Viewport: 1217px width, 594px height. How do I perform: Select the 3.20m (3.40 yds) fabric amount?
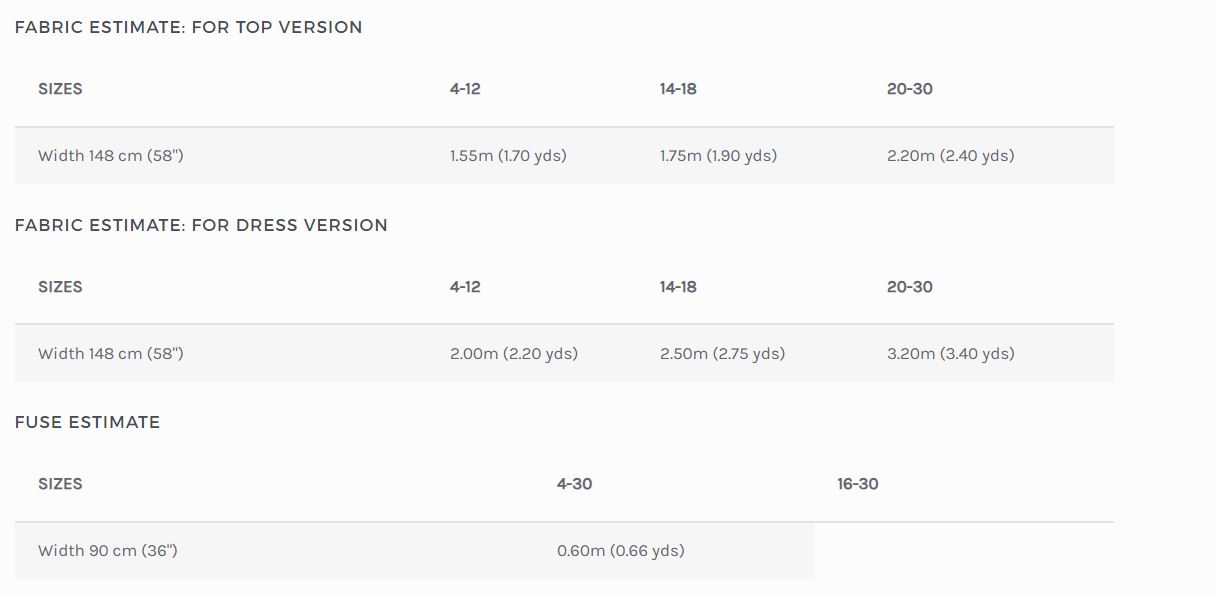click(950, 354)
